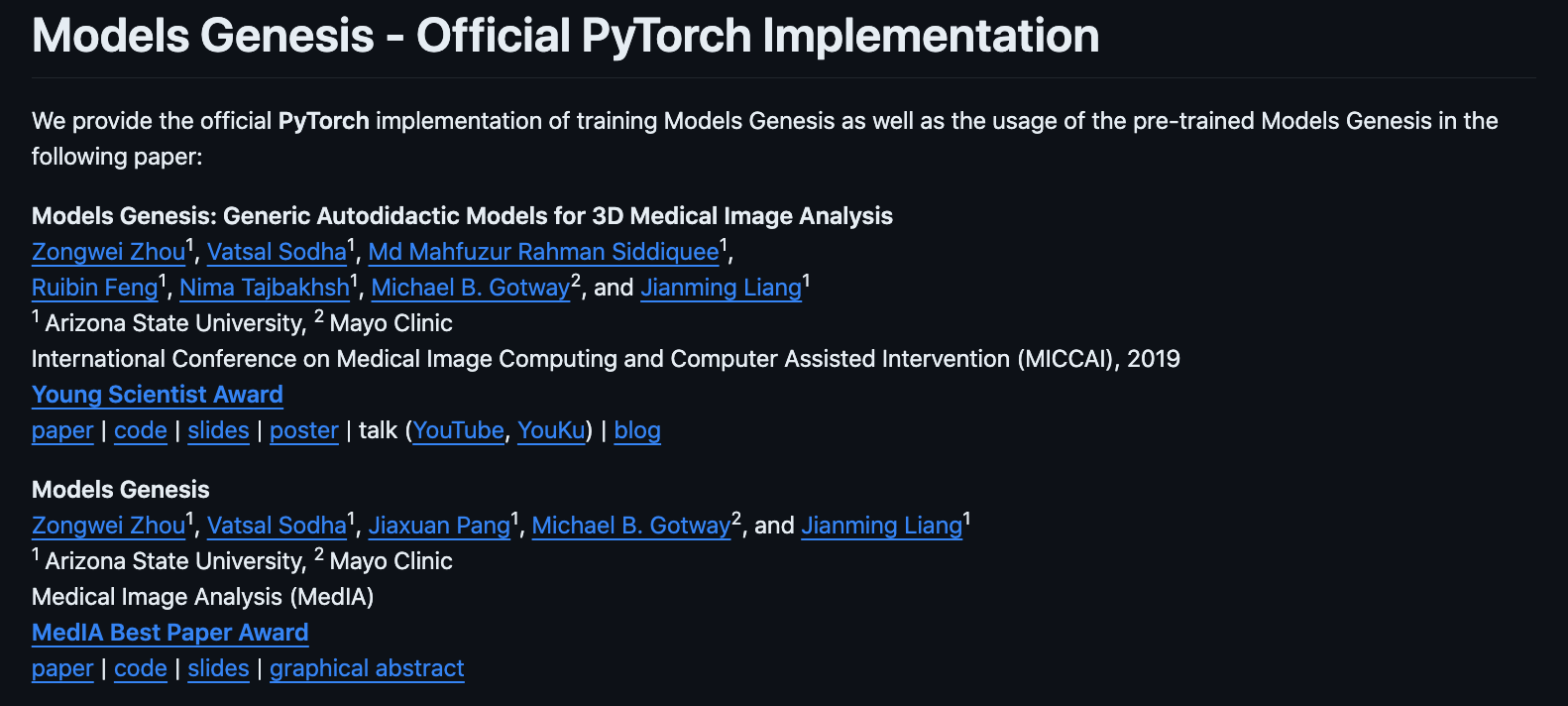Open Zongwei Zhou link in MICCAI paper authors

click(x=108, y=252)
